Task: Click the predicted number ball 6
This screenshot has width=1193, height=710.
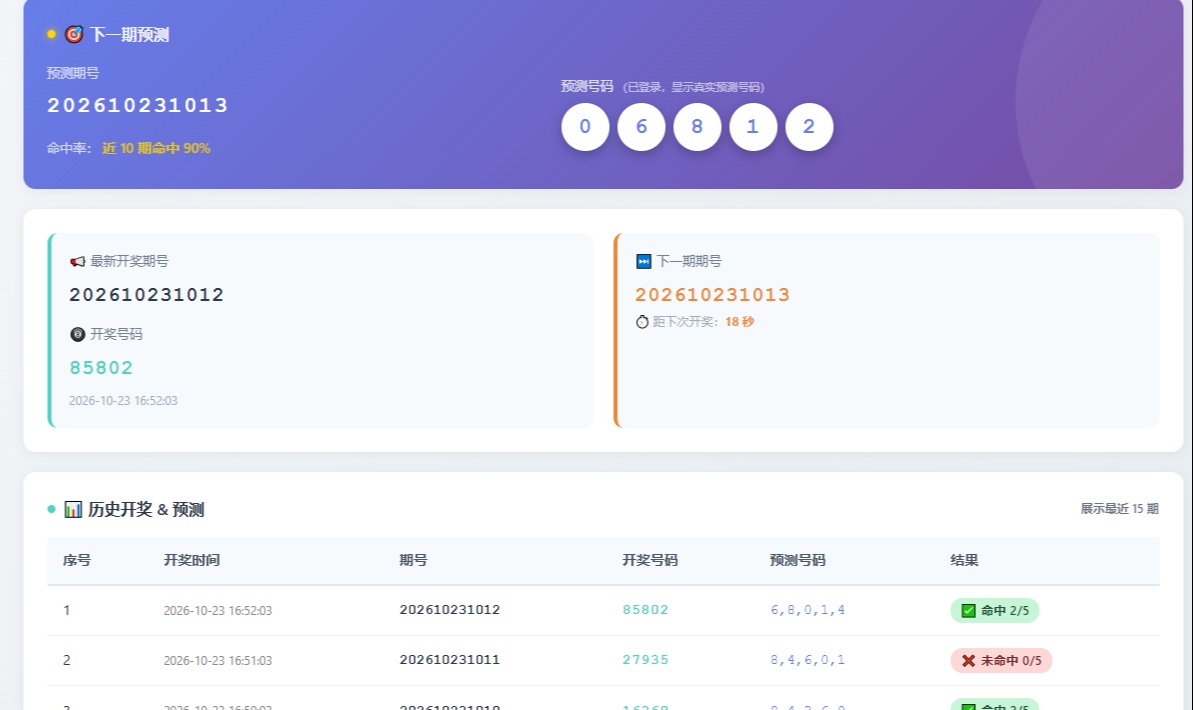Action: pos(641,126)
